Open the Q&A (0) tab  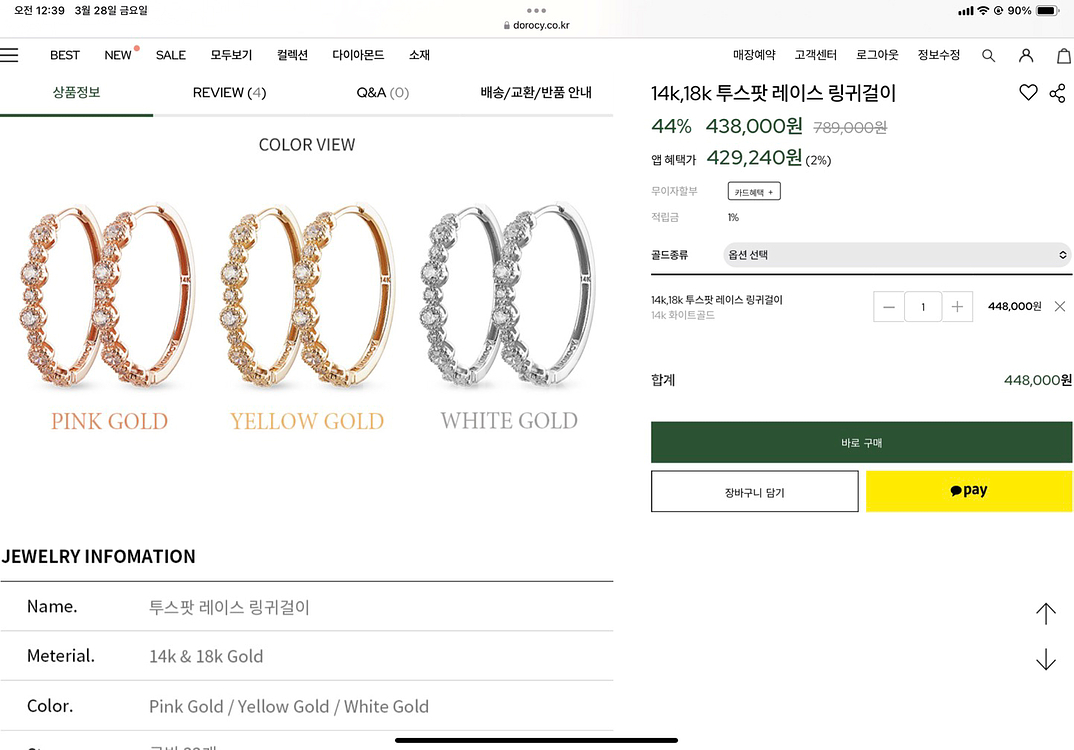(382, 92)
